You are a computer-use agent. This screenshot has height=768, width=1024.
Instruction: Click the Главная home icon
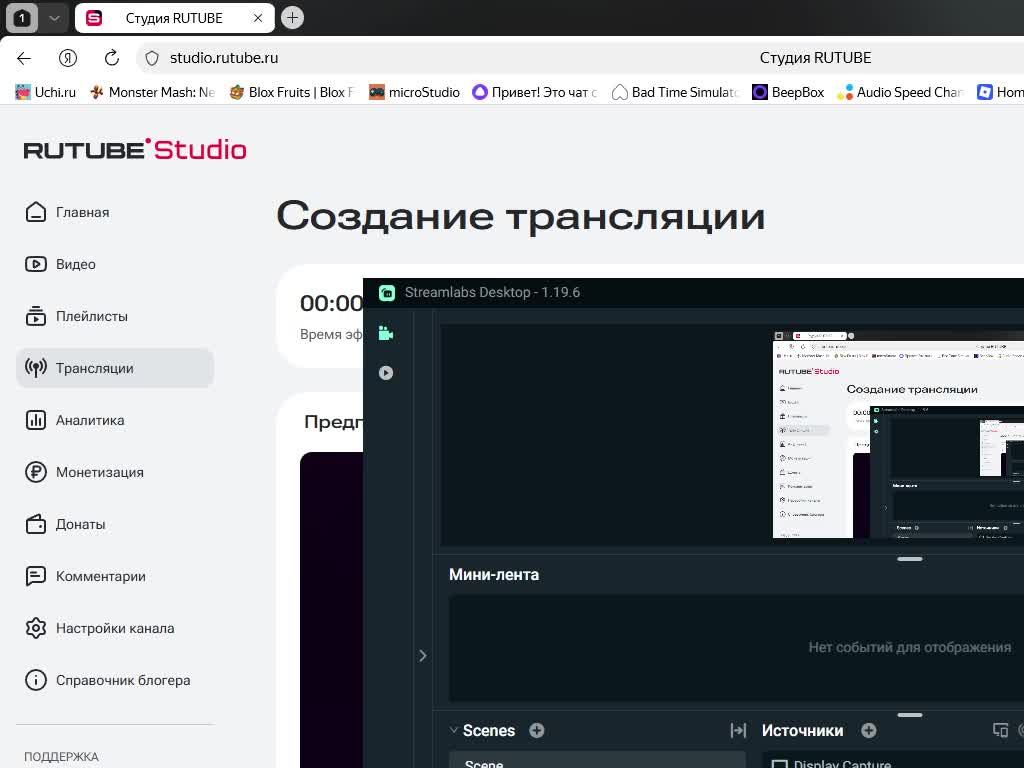click(x=36, y=212)
